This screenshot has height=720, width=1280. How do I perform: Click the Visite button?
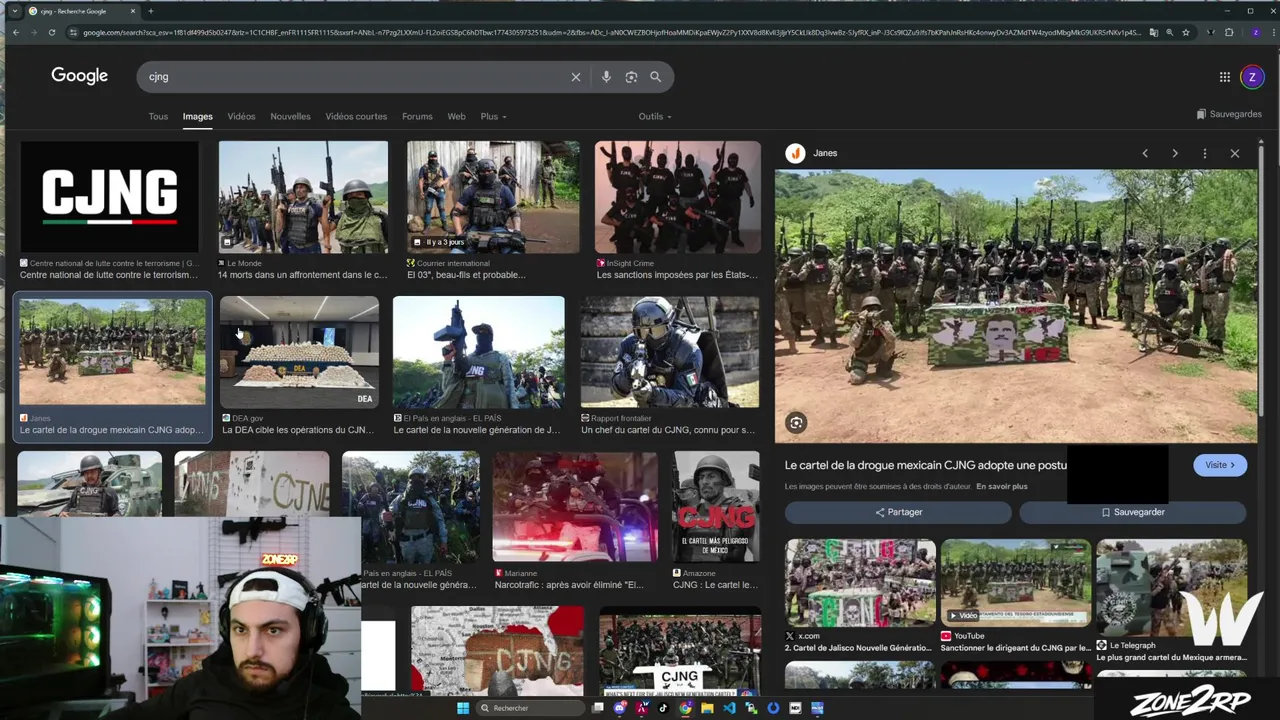(x=1220, y=465)
